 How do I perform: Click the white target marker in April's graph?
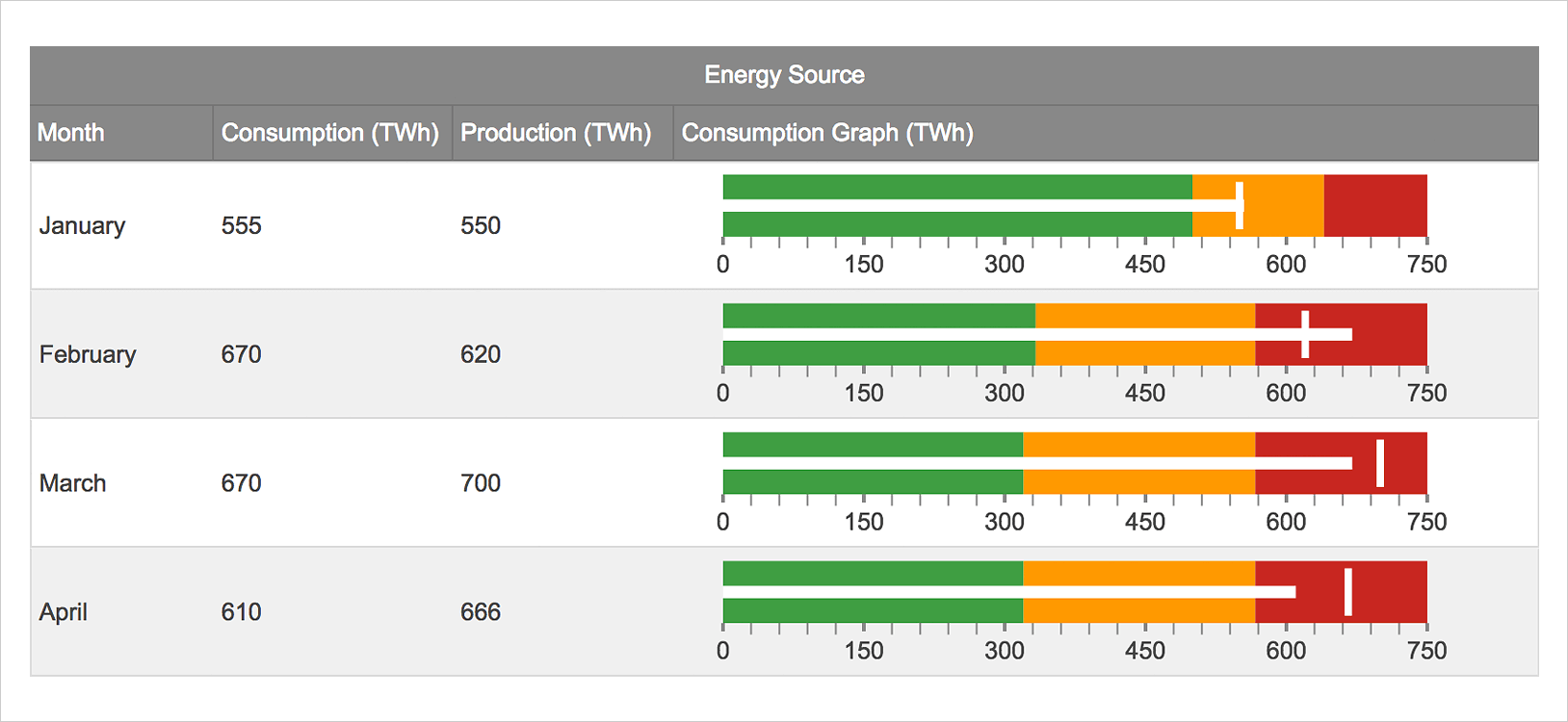coord(1348,592)
